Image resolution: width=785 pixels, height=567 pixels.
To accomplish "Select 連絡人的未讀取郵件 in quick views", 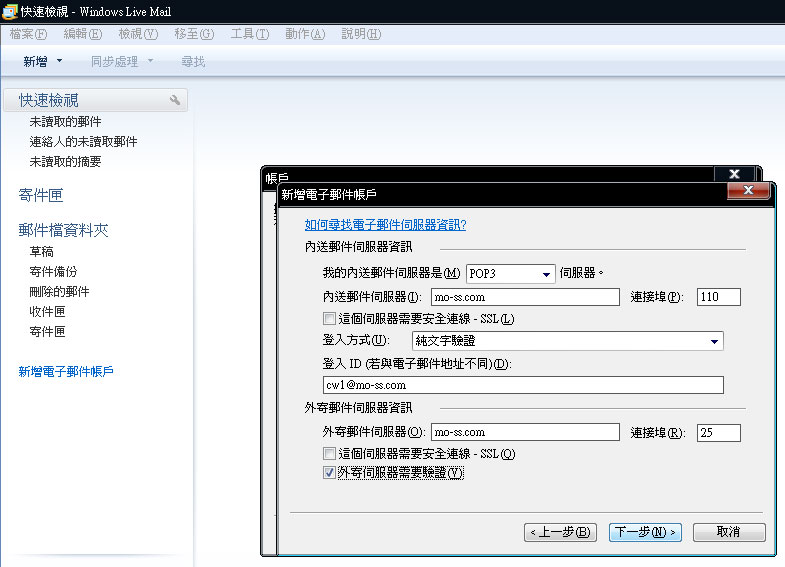I will pyautogui.click(x=83, y=142).
